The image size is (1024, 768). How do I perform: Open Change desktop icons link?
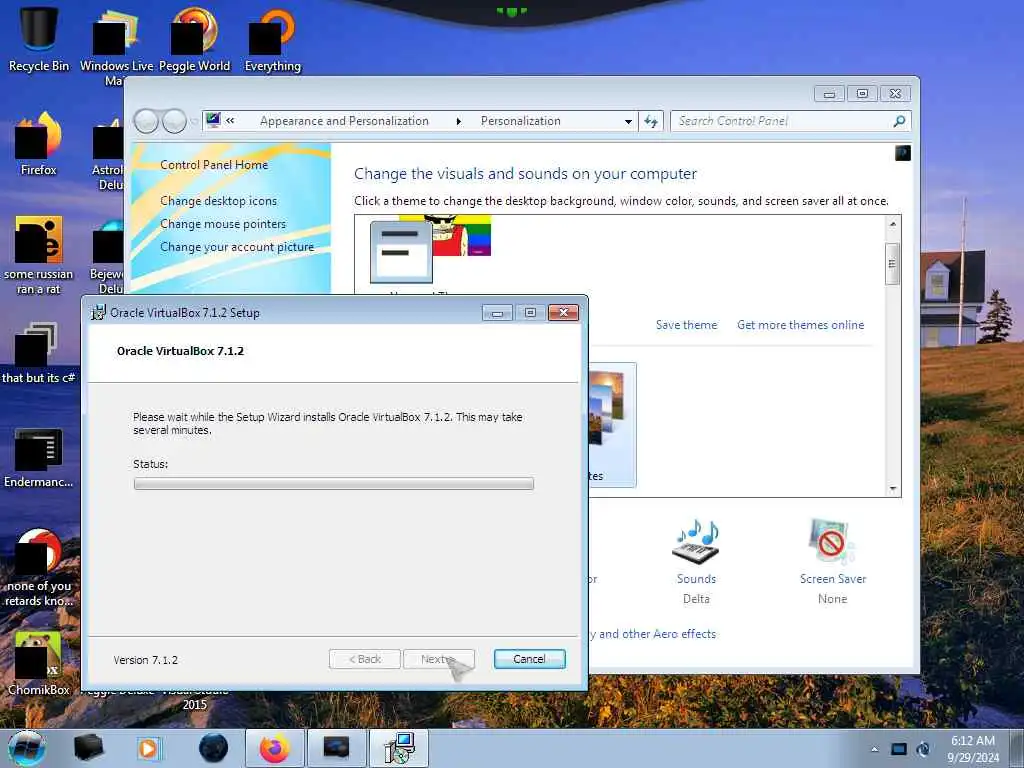(219, 201)
